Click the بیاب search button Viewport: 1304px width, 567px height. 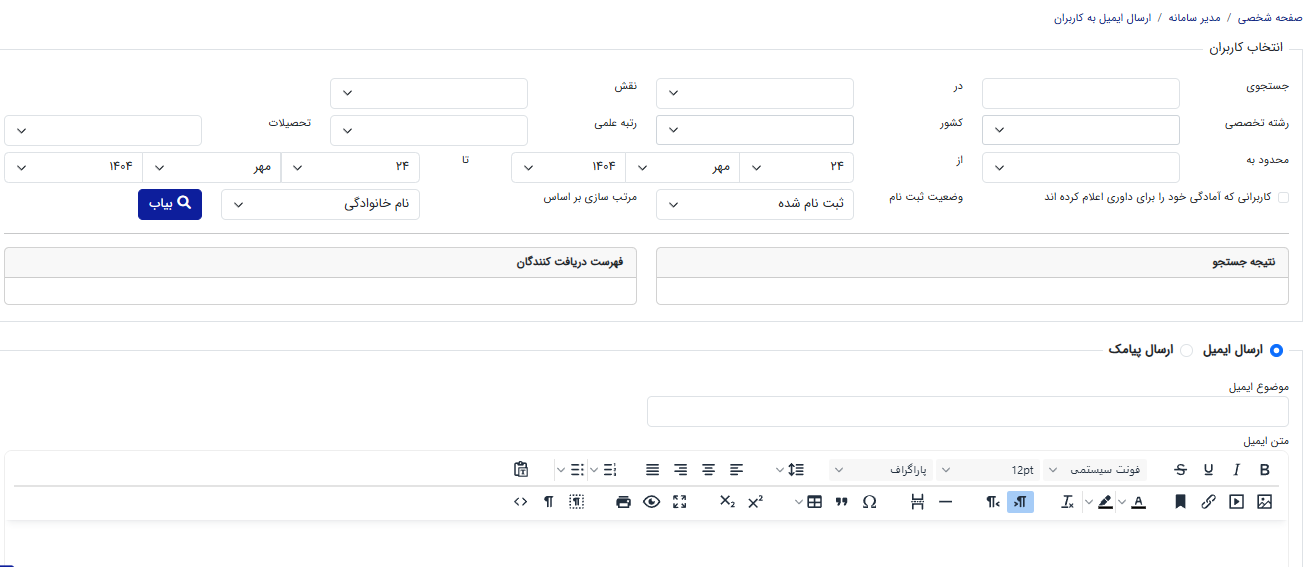pyautogui.click(x=170, y=204)
